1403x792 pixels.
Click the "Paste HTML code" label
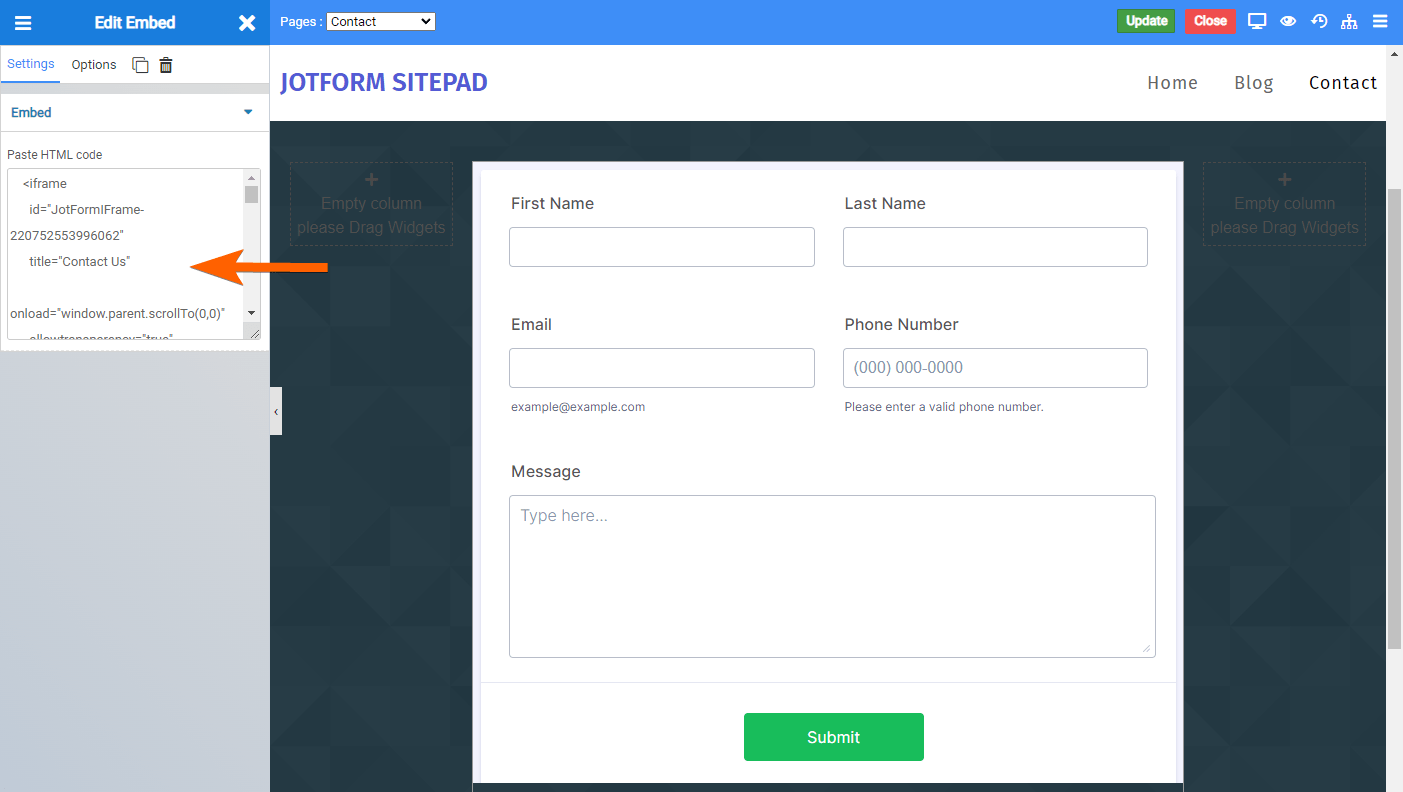pos(55,155)
